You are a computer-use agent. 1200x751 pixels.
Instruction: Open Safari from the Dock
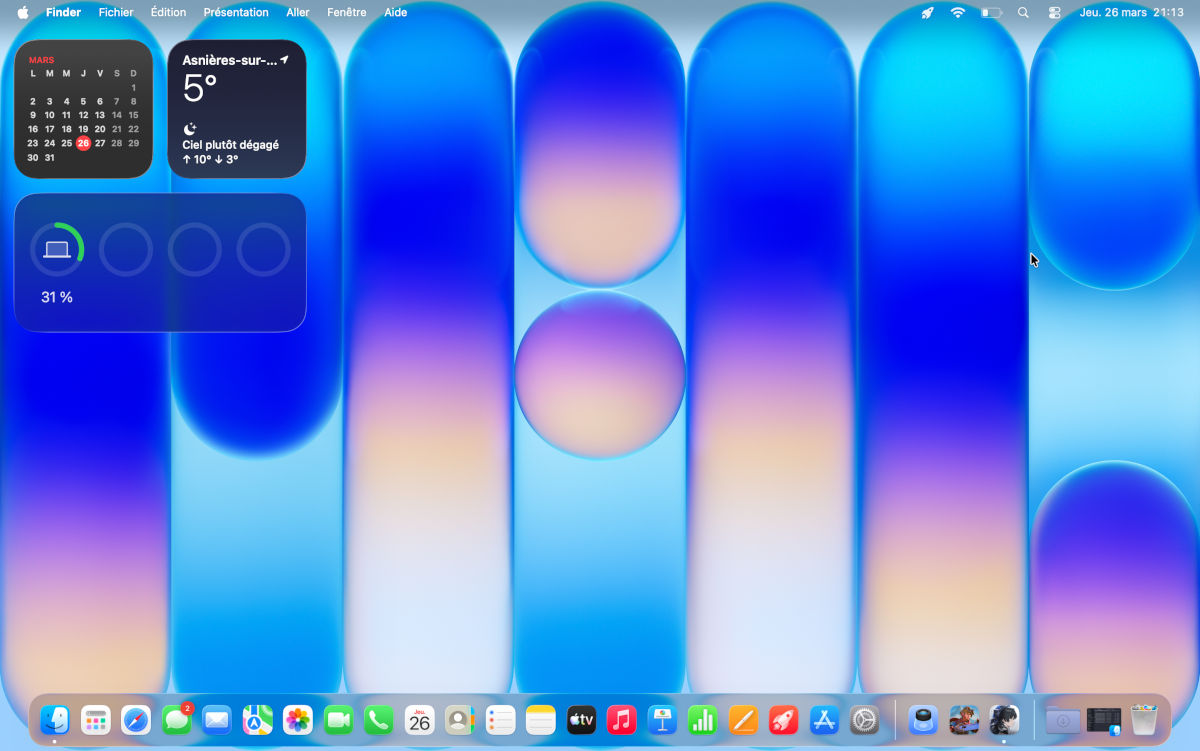(136, 720)
